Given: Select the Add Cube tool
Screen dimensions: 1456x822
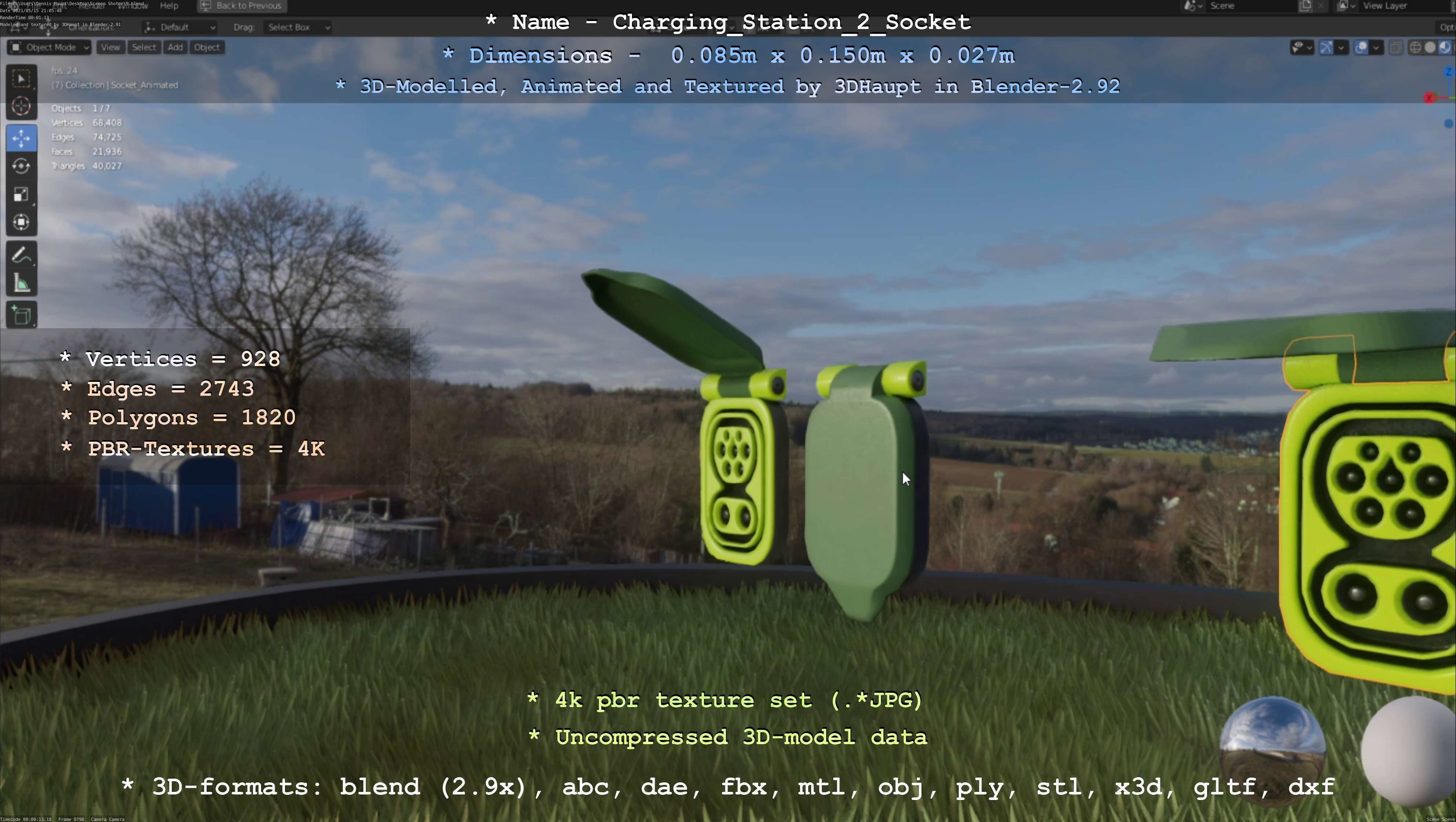Looking at the screenshot, I should [x=21, y=315].
